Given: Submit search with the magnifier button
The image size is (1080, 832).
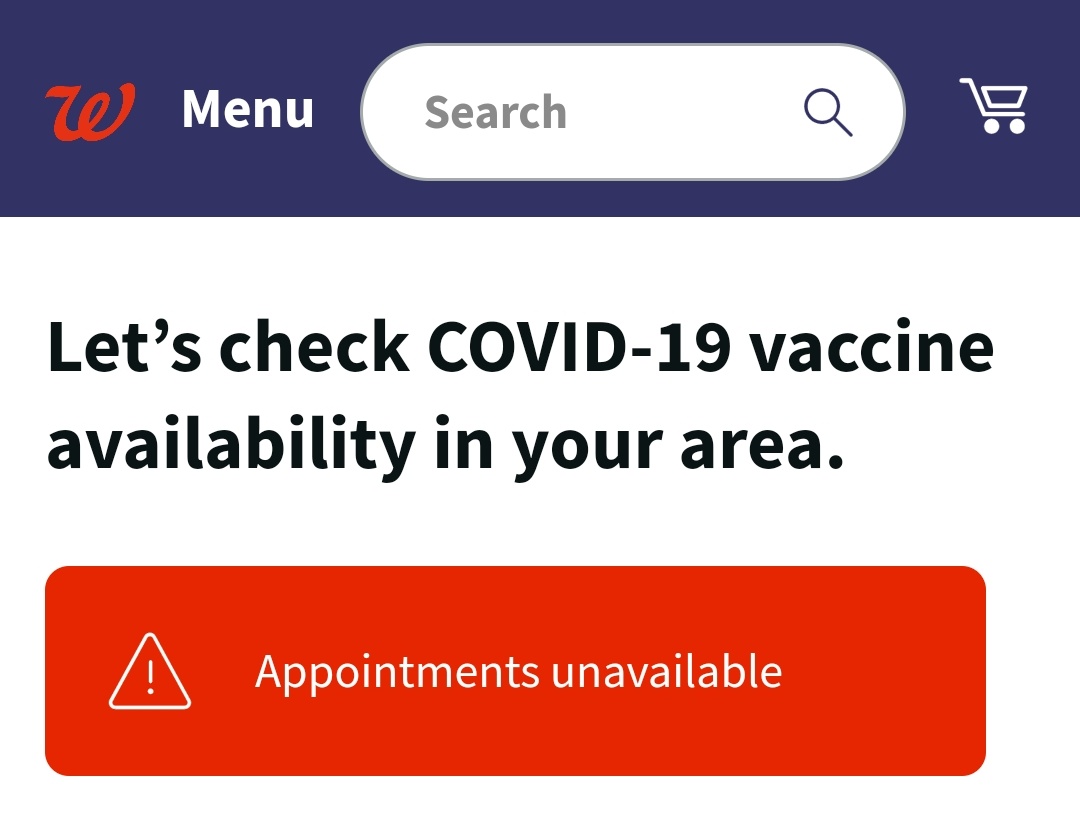Looking at the screenshot, I should tap(828, 112).
